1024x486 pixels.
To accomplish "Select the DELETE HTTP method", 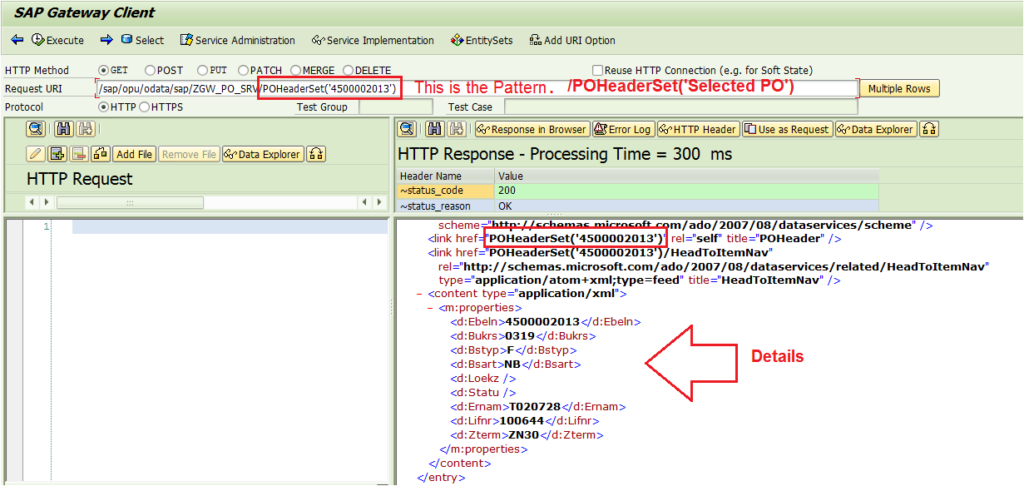I will pos(347,70).
